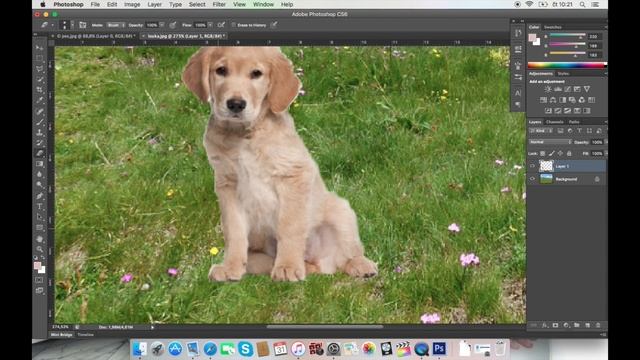Screen dimensions: 640x360
Task: Click the horizontal scrollbar below canvas
Action: [x=324, y=327]
